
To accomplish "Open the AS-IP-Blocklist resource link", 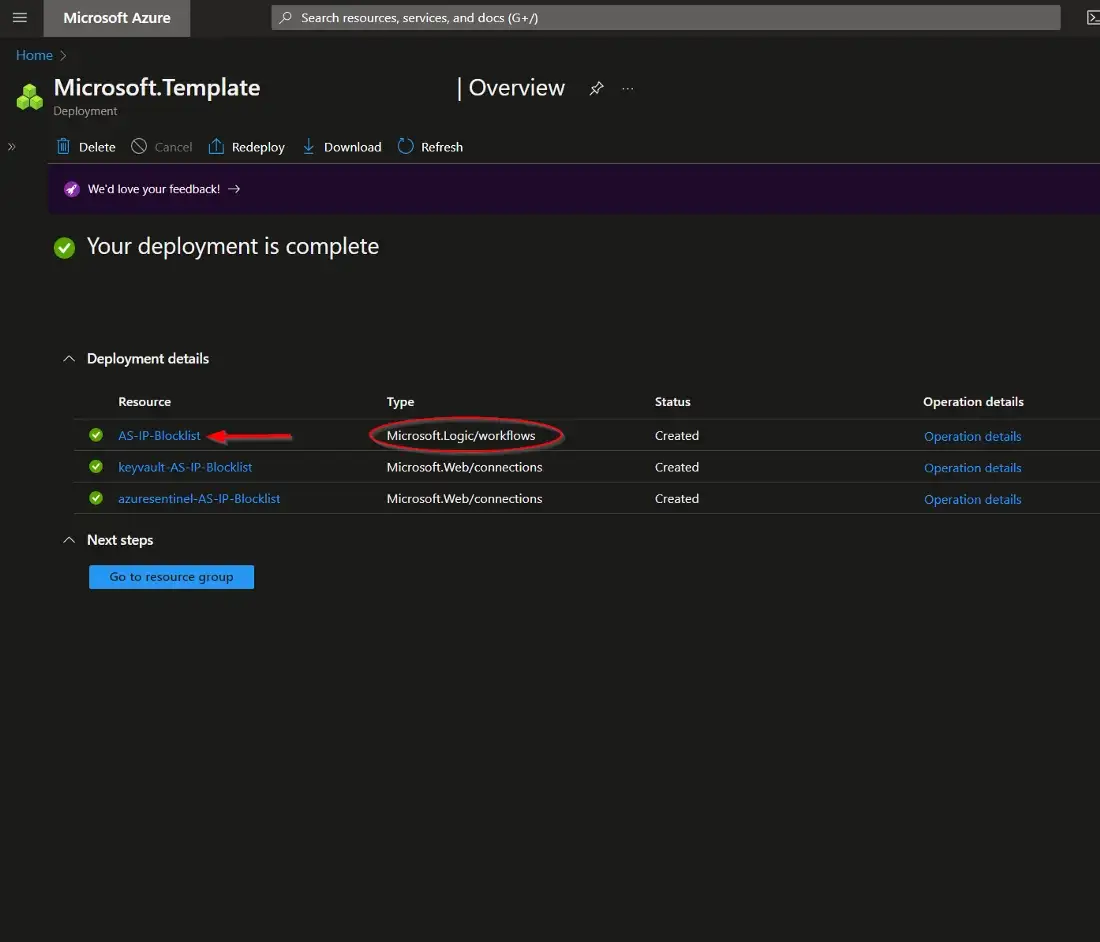I will click(x=159, y=436).
